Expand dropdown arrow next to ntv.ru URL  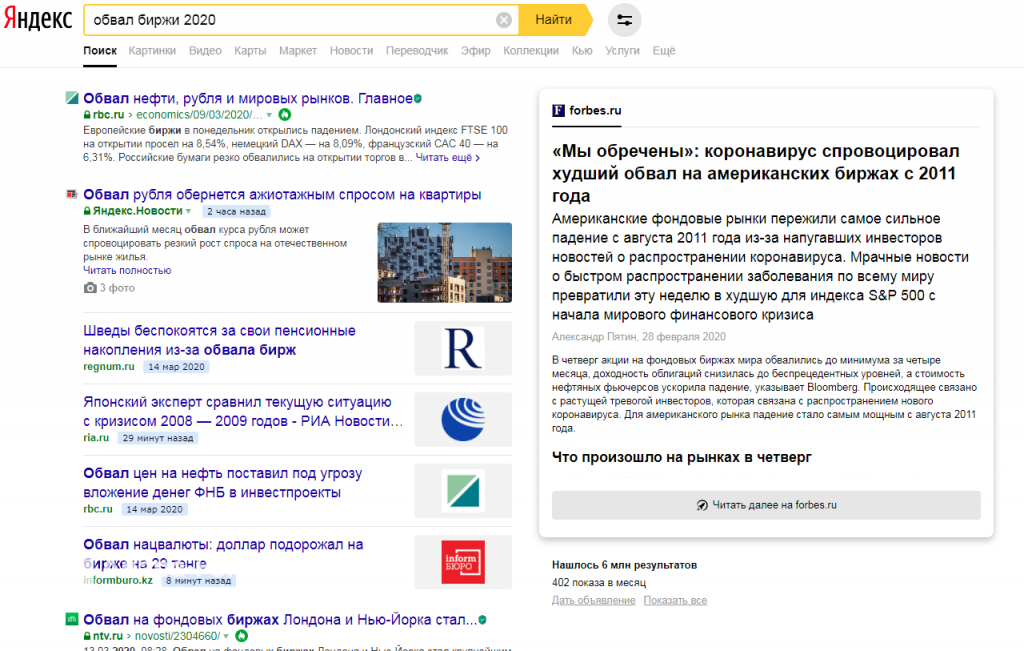coord(226,636)
